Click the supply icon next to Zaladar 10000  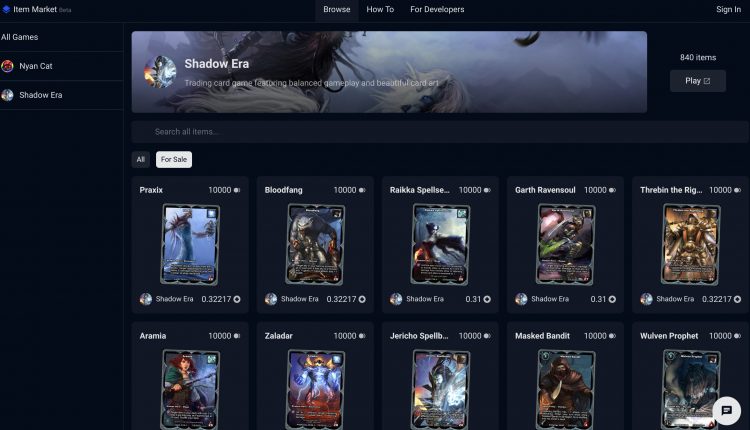point(362,336)
